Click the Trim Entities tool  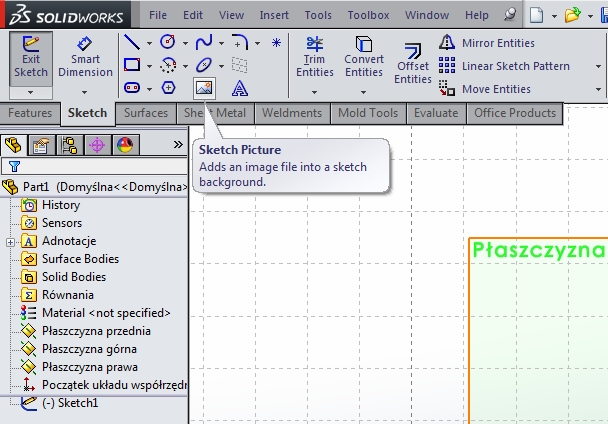[x=314, y=57]
